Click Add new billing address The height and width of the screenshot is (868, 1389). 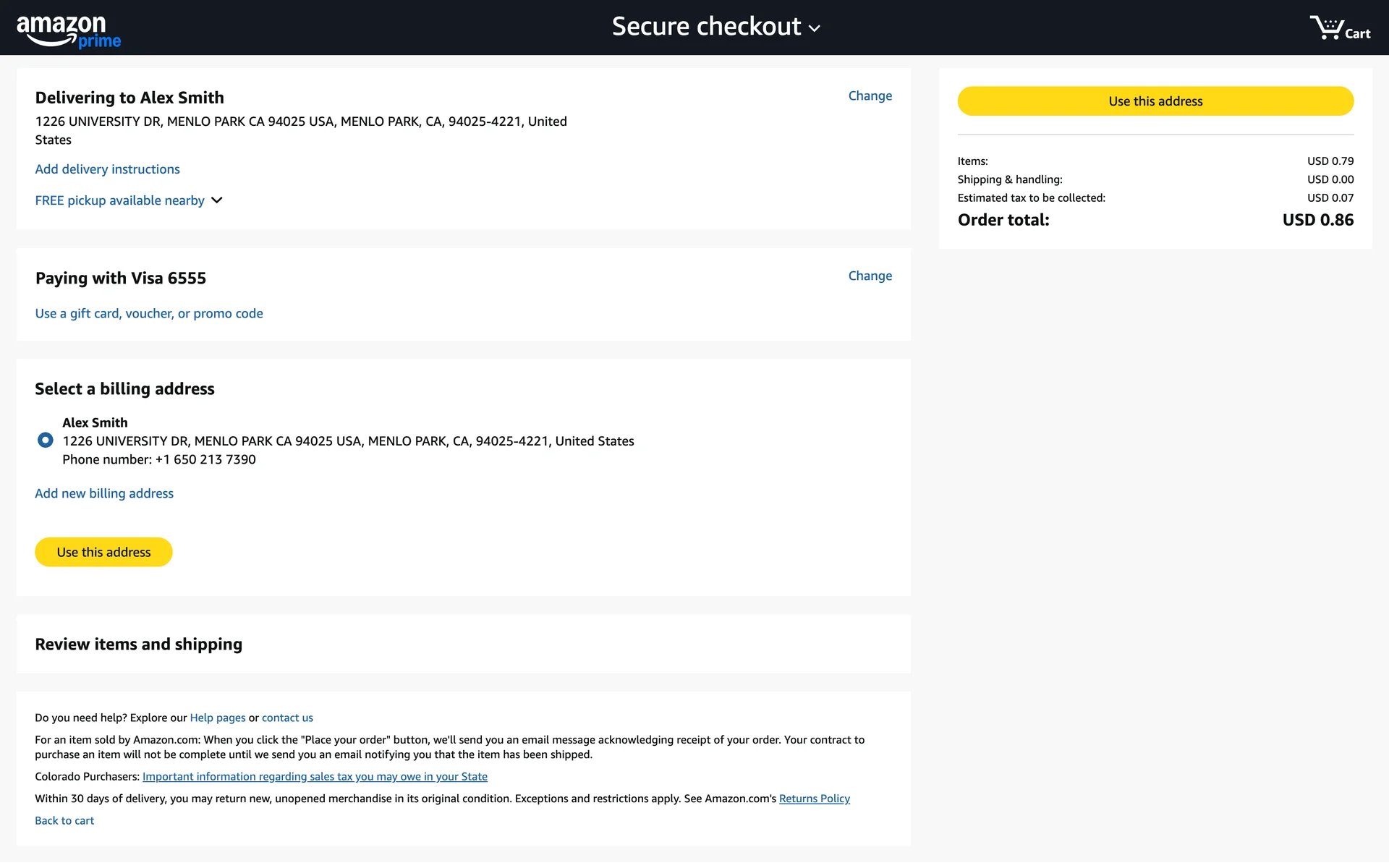pos(104,493)
